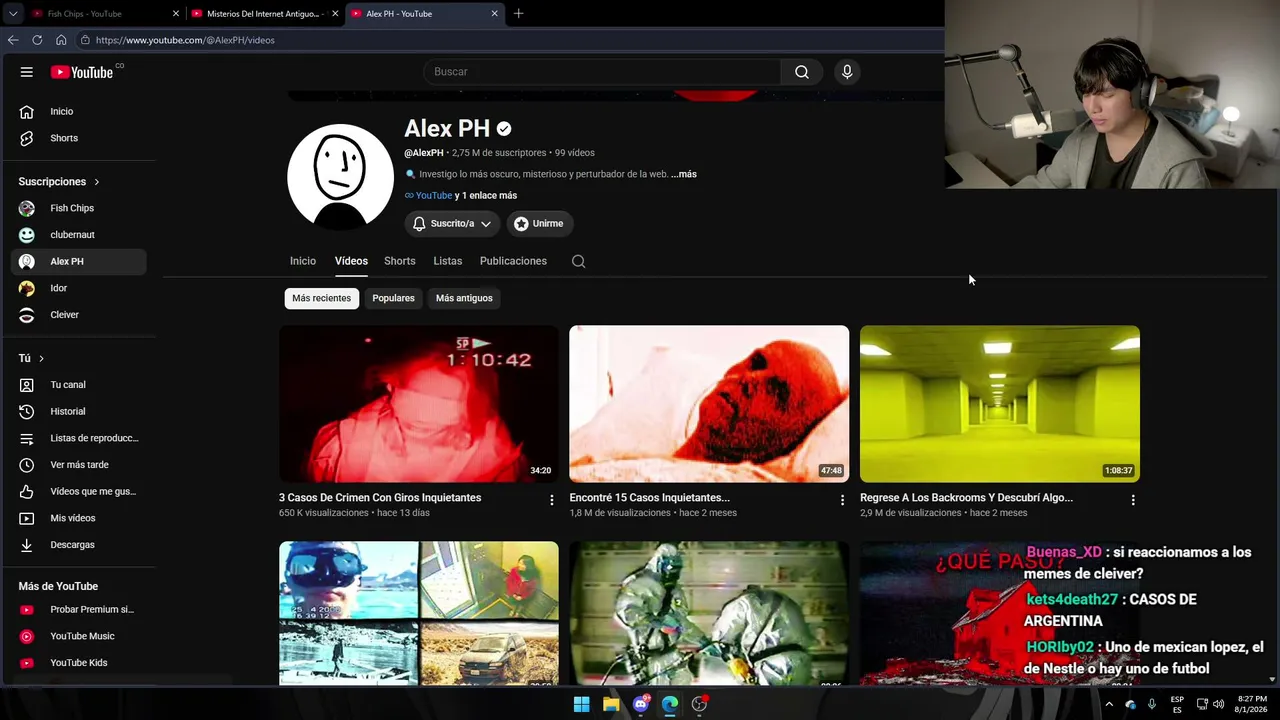1280x720 pixels.
Task: Click the Inicio home icon in sidebar
Action: [27, 111]
